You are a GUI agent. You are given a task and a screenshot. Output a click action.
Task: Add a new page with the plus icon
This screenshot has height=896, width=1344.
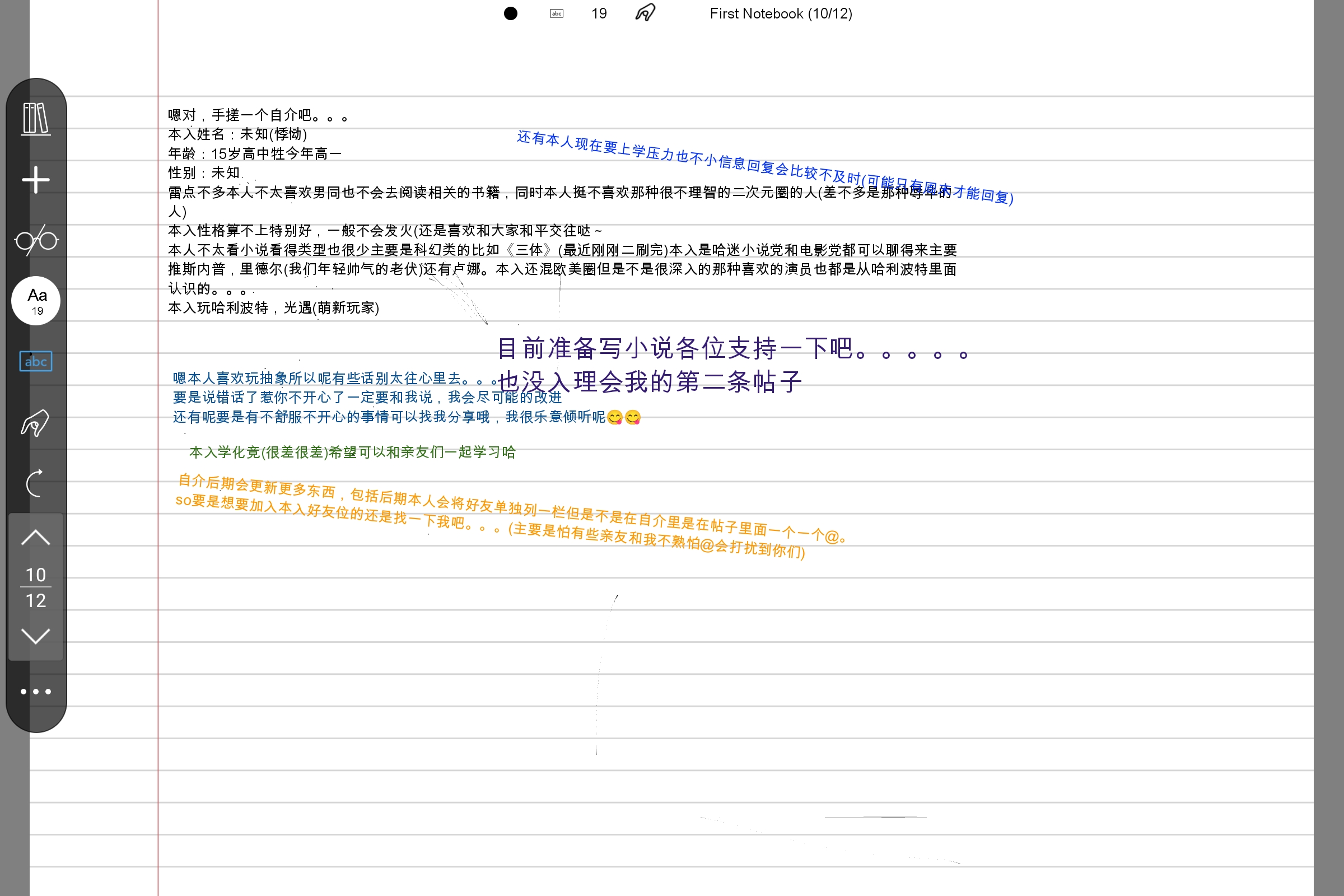[35, 179]
